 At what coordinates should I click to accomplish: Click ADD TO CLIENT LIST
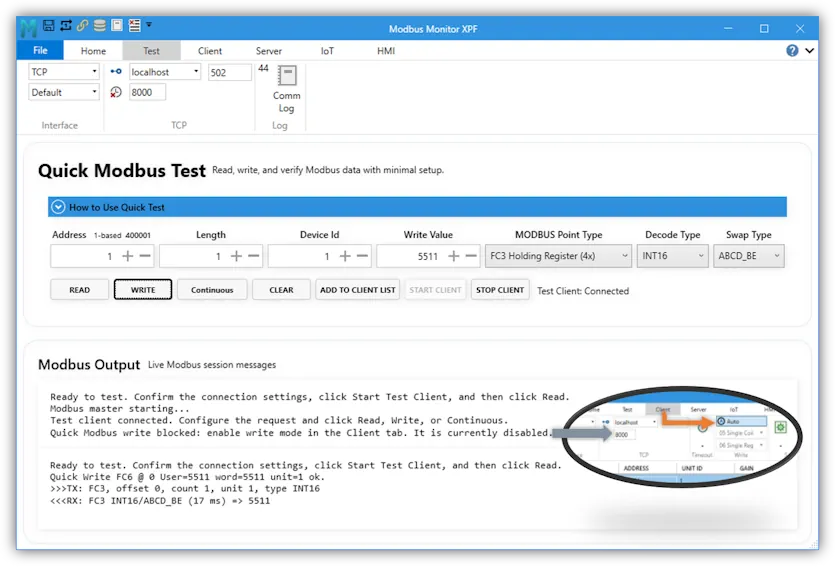[x=357, y=290]
